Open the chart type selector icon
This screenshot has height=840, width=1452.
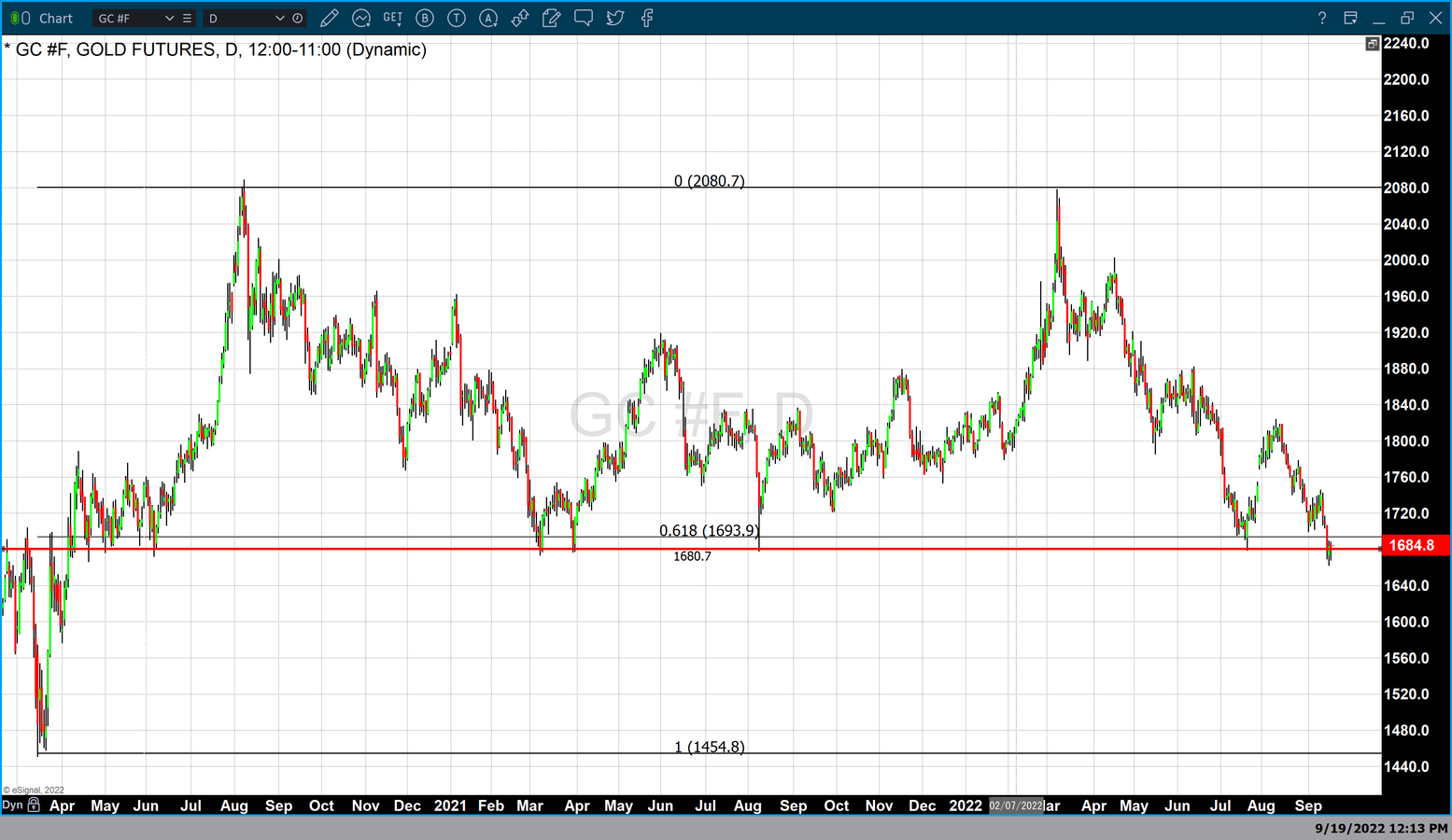point(361,18)
